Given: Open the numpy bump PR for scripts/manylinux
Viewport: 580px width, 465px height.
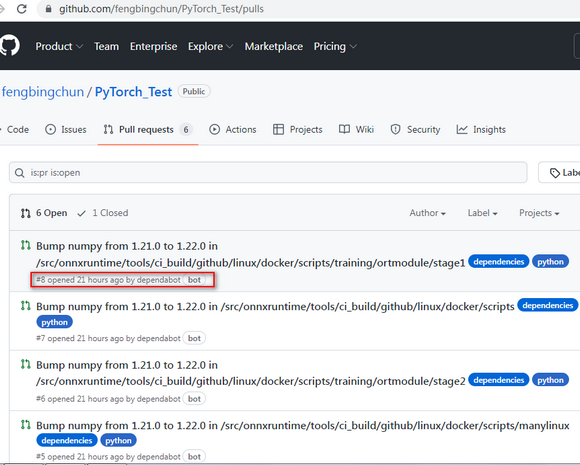Looking at the screenshot, I should point(303,425).
